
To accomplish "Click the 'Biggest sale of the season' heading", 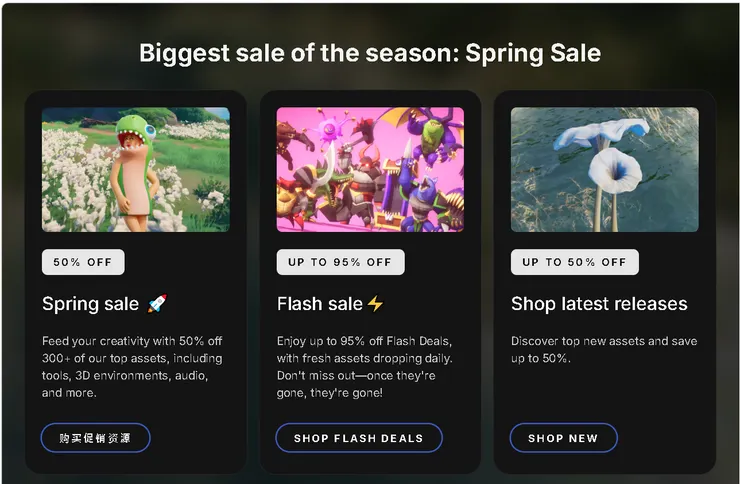I will click(x=370, y=53).
